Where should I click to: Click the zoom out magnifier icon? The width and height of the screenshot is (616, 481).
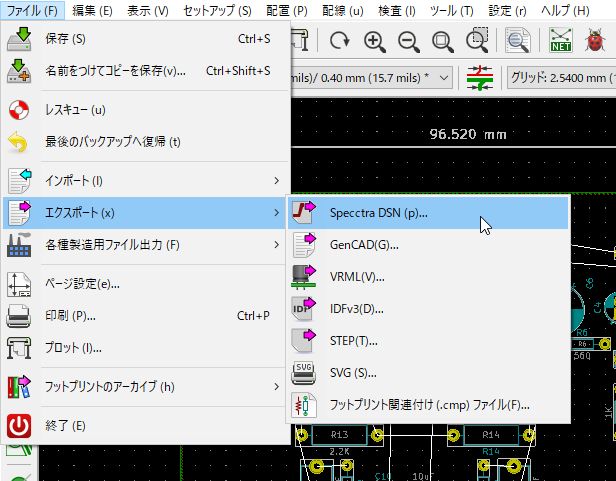pyautogui.click(x=408, y=41)
